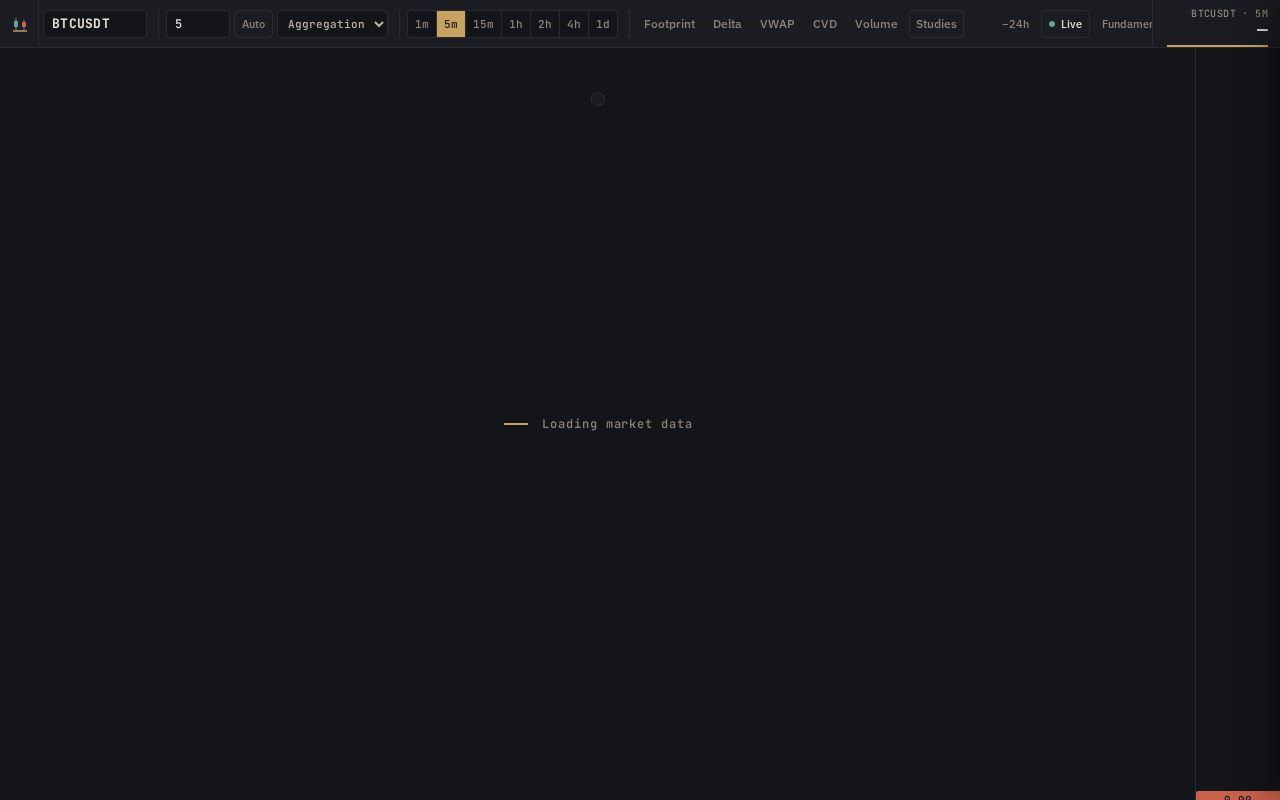Toggle the Auto tick size button

point(254,24)
